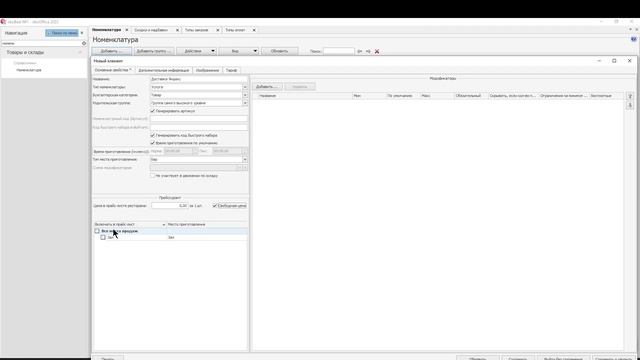
Task: Click Включать в прайс-лист column arrow
Action: coord(164,225)
